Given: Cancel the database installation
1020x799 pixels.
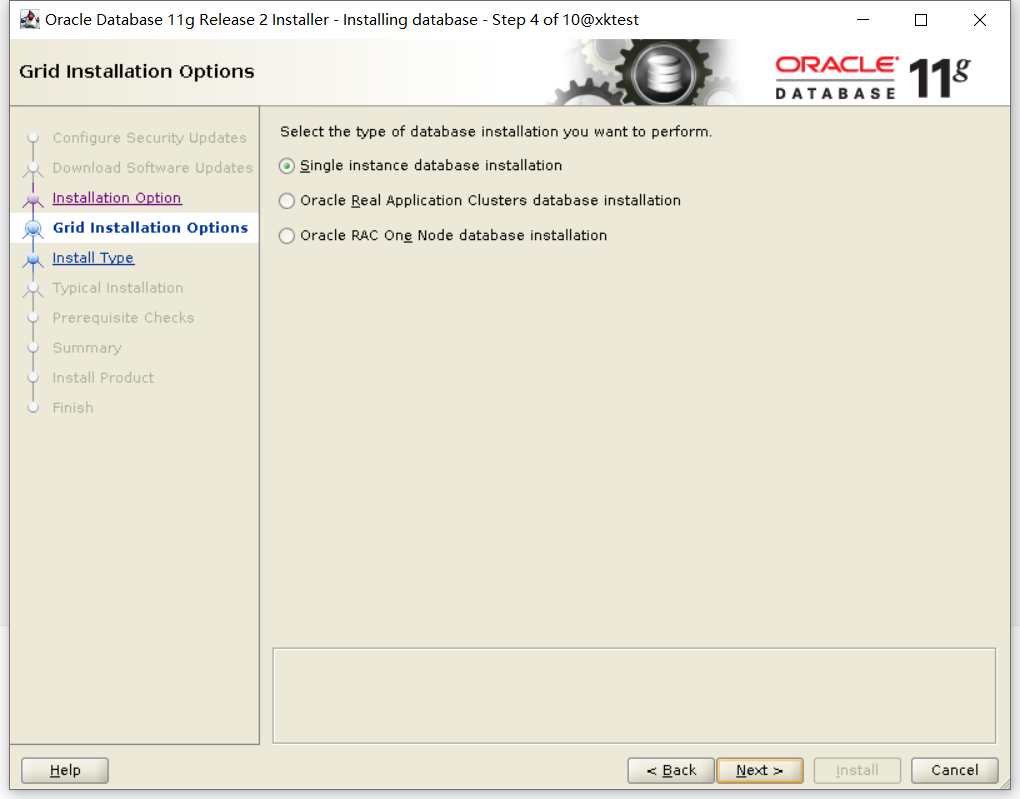Looking at the screenshot, I should (x=954, y=770).
